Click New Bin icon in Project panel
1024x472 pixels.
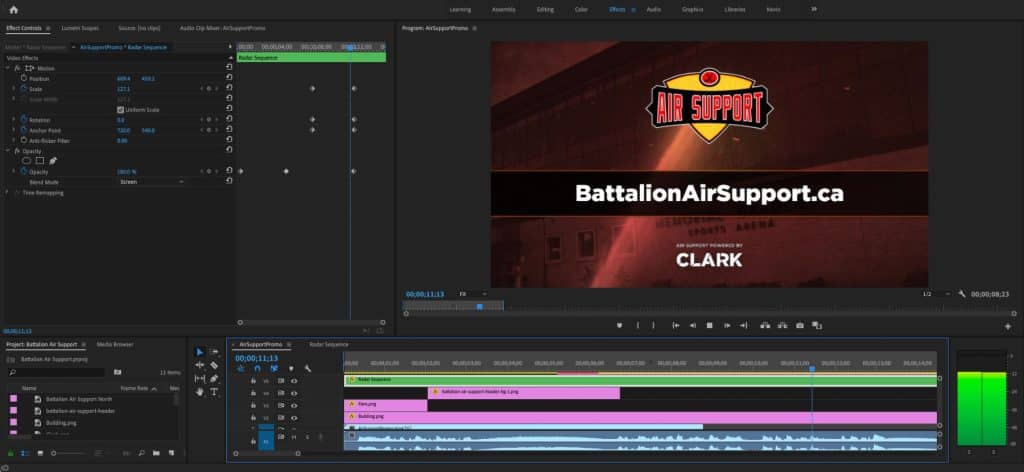point(157,452)
